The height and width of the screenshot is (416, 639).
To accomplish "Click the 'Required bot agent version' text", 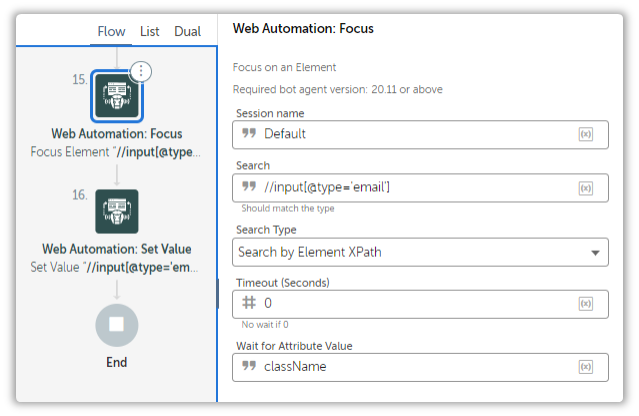I will pos(337,89).
